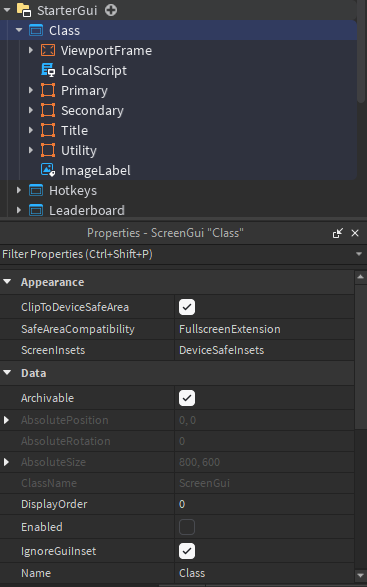This screenshot has height=587, width=367.
Task: Expand the Utility node
Action: (x=31, y=150)
